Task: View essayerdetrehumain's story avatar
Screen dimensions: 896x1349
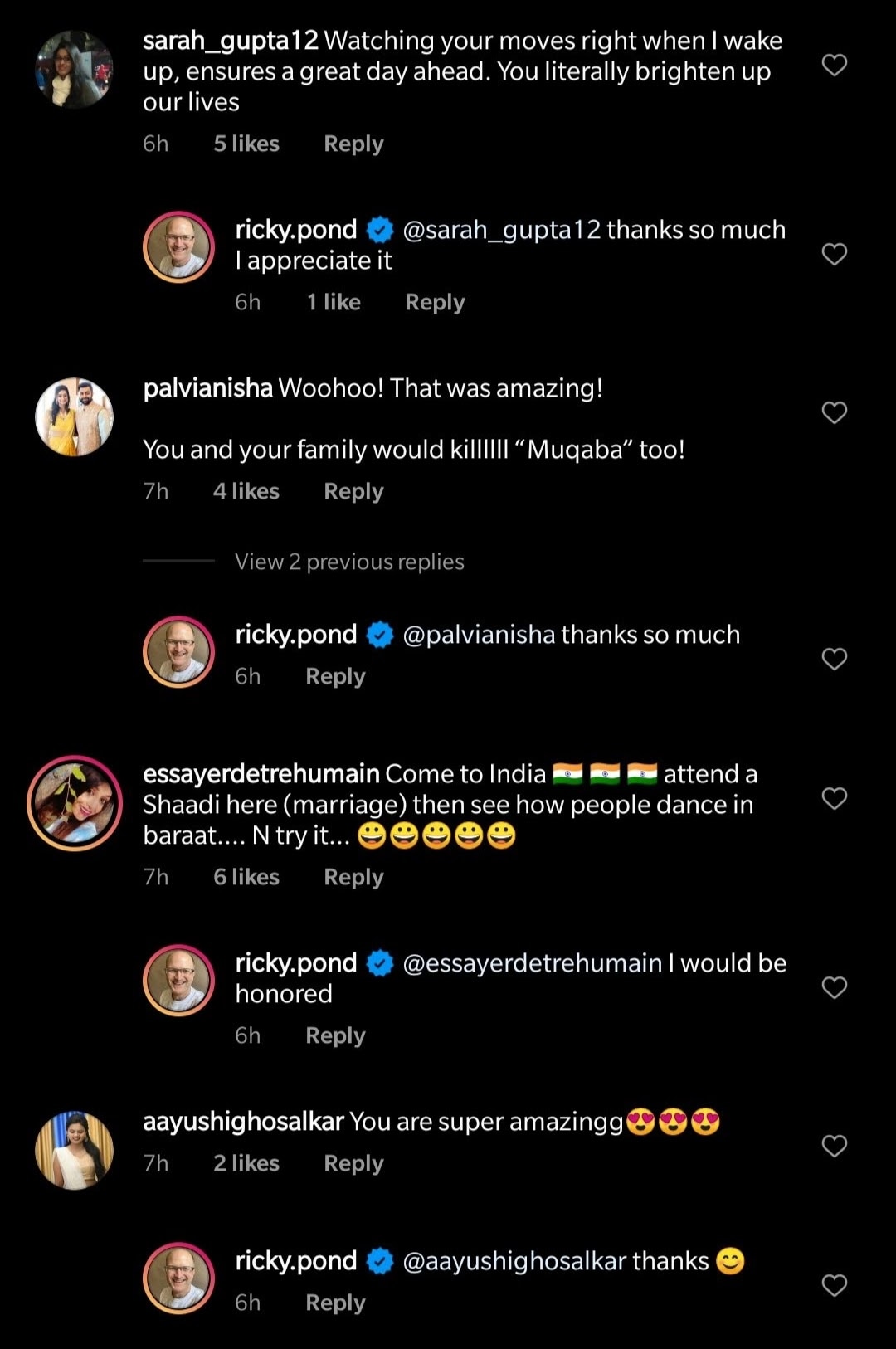Action: (x=74, y=803)
